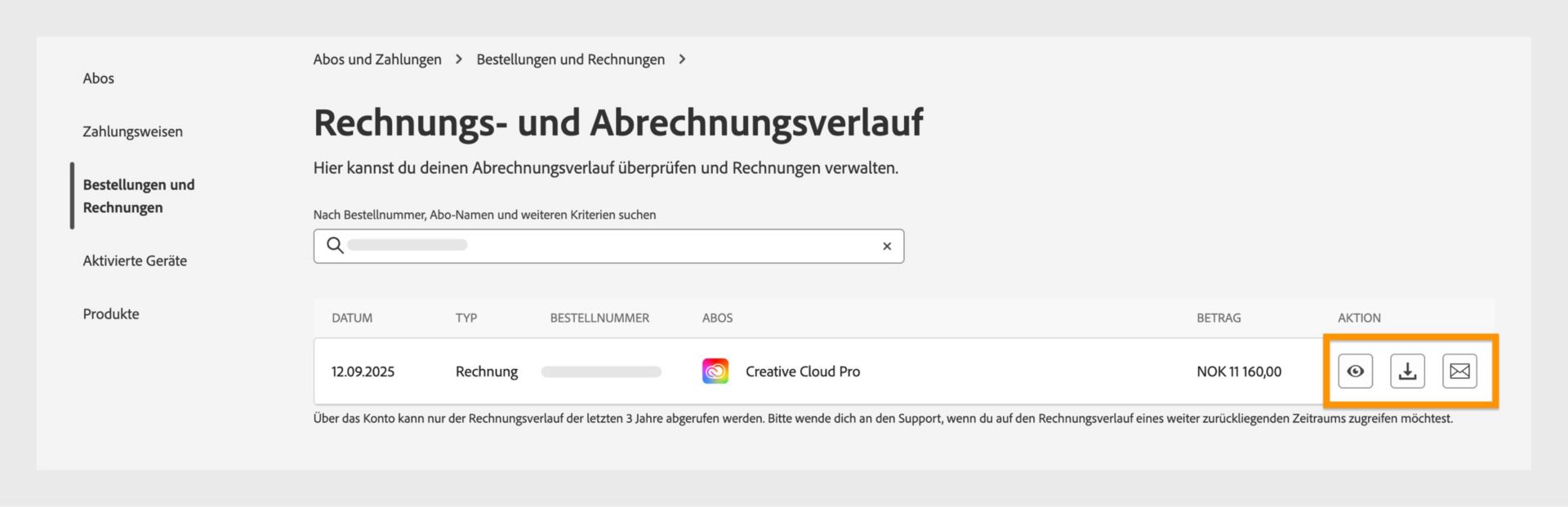Screen dimensions: 1568x507
Task: Email the invoice via the envelope icon
Action: pos(1460,371)
